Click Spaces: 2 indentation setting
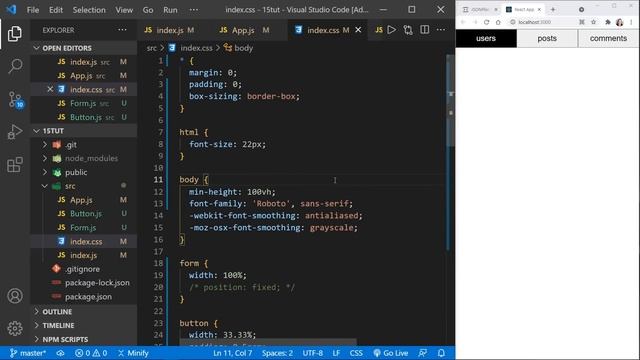The height and width of the screenshot is (360, 640). pyautogui.click(x=277, y=353)
